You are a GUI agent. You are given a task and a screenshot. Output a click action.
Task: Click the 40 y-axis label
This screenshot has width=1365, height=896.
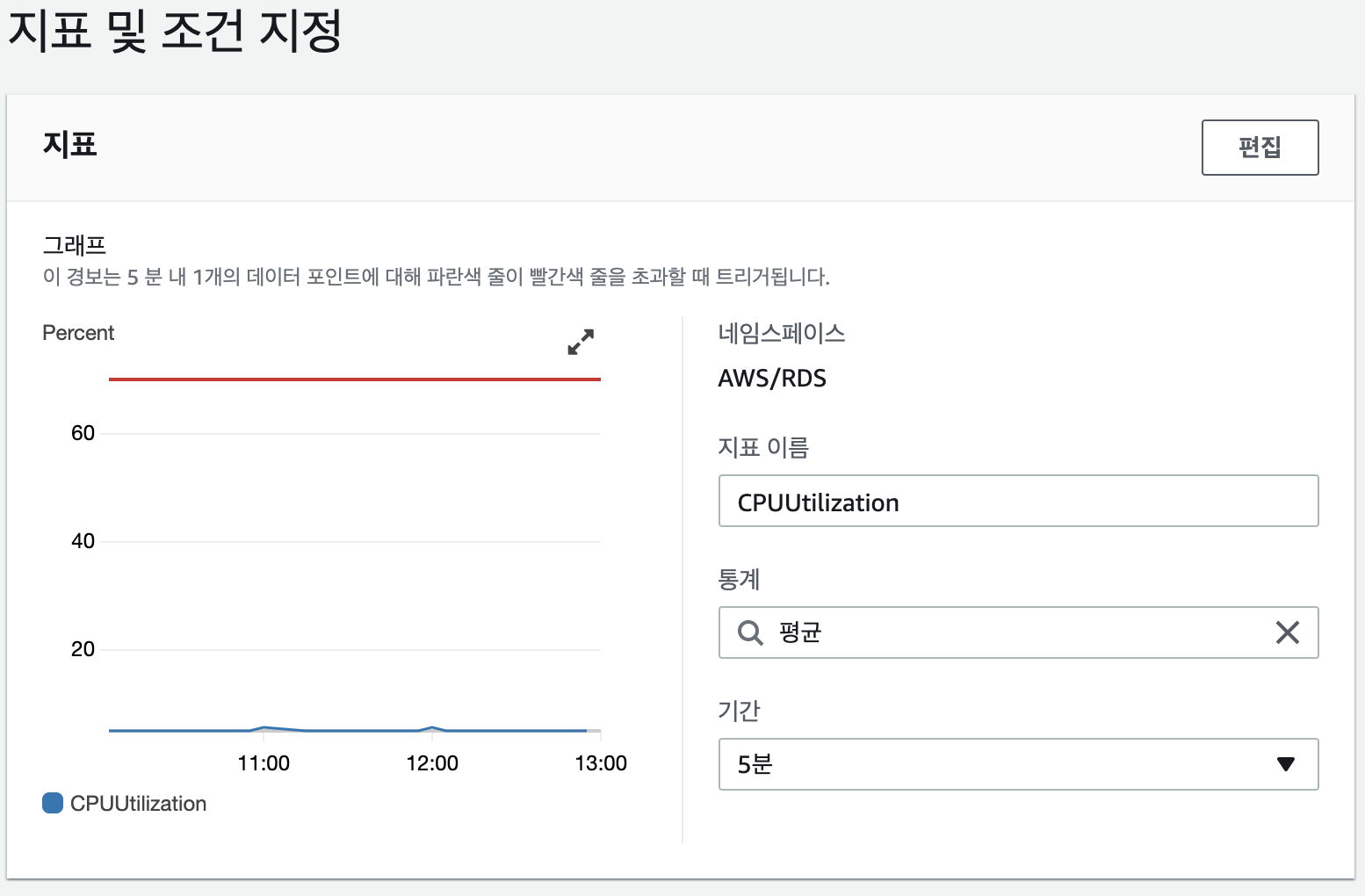pos(83,541)
